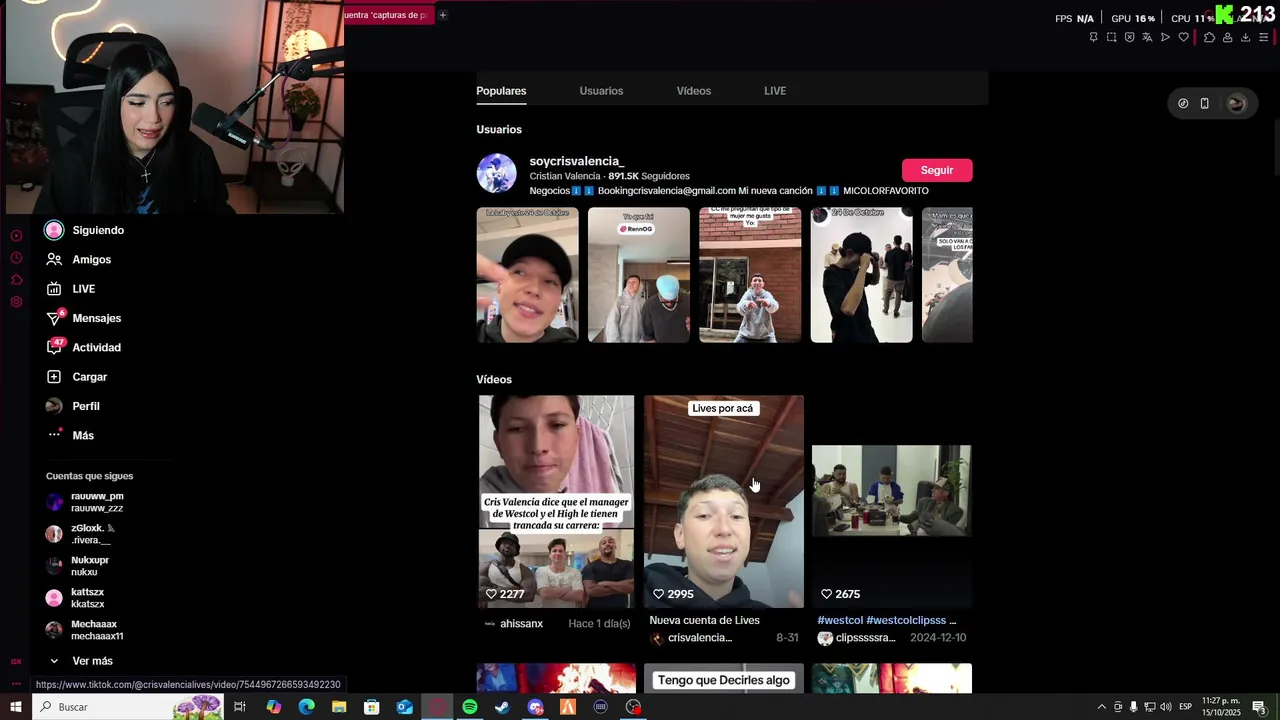Screen dimensions: 1280x720
Task: Open the extensions puzzle icon
Action: (x=1209, y=37)
